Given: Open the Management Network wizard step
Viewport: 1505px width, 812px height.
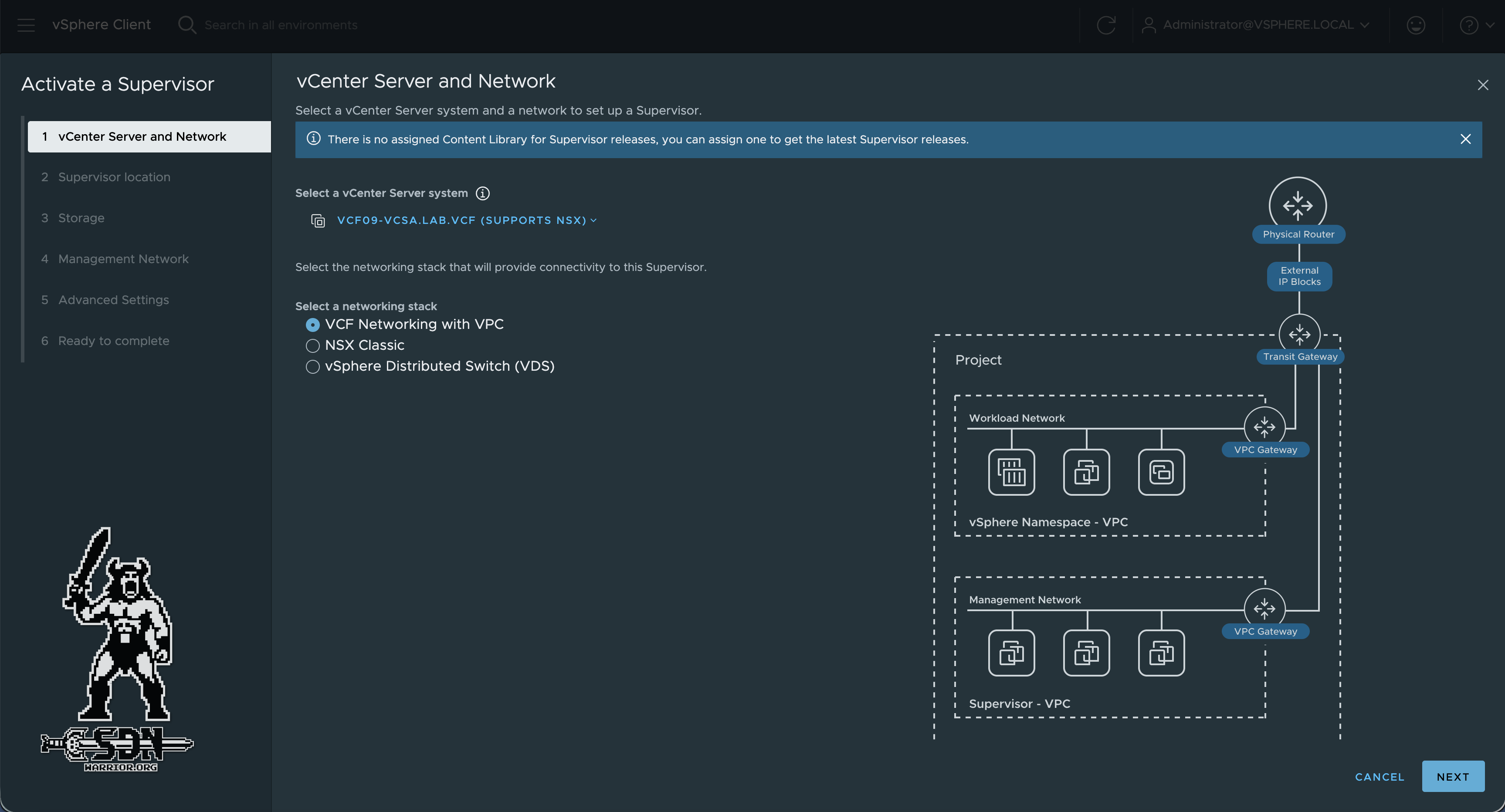Looking at the screenshot, I should 123,259.
